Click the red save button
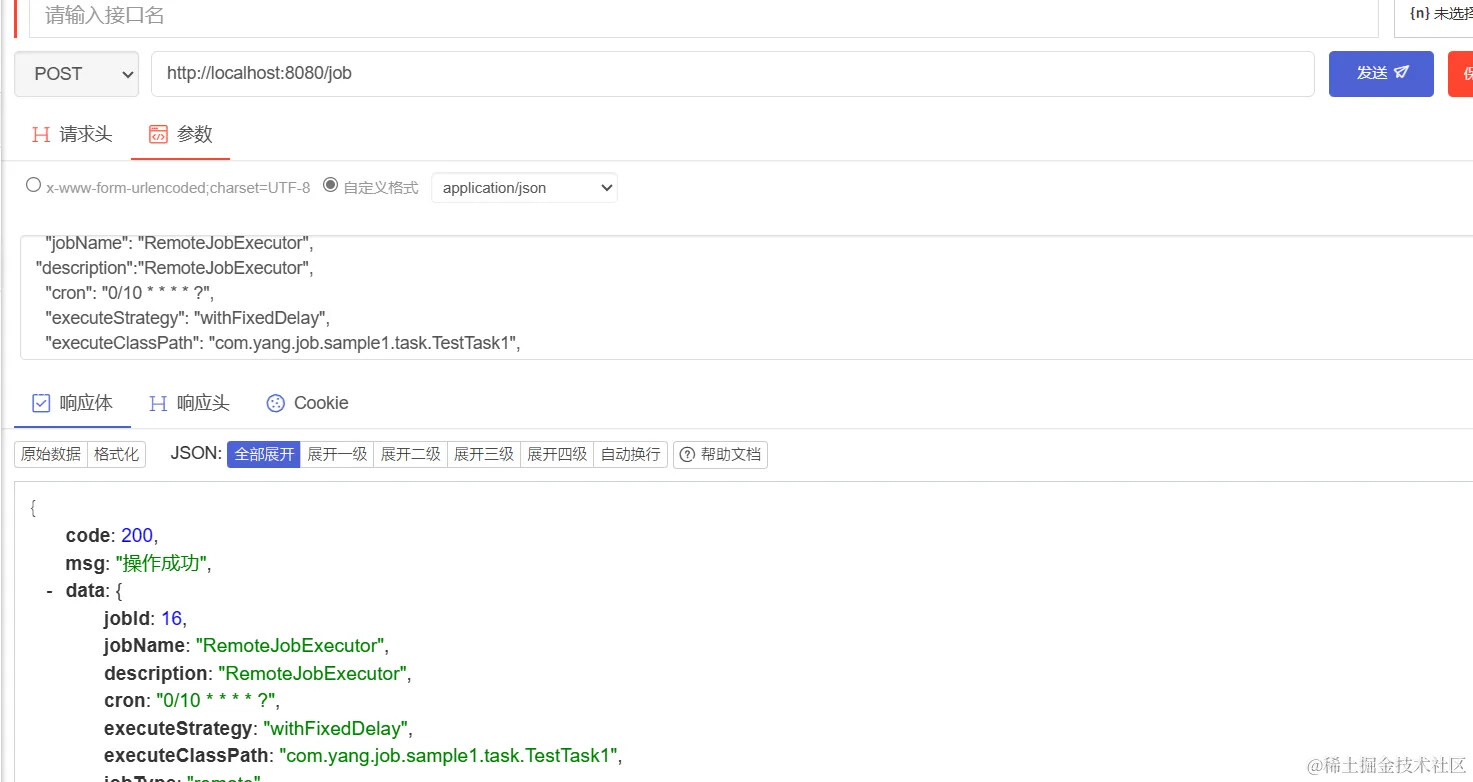 click(1460, 74)
